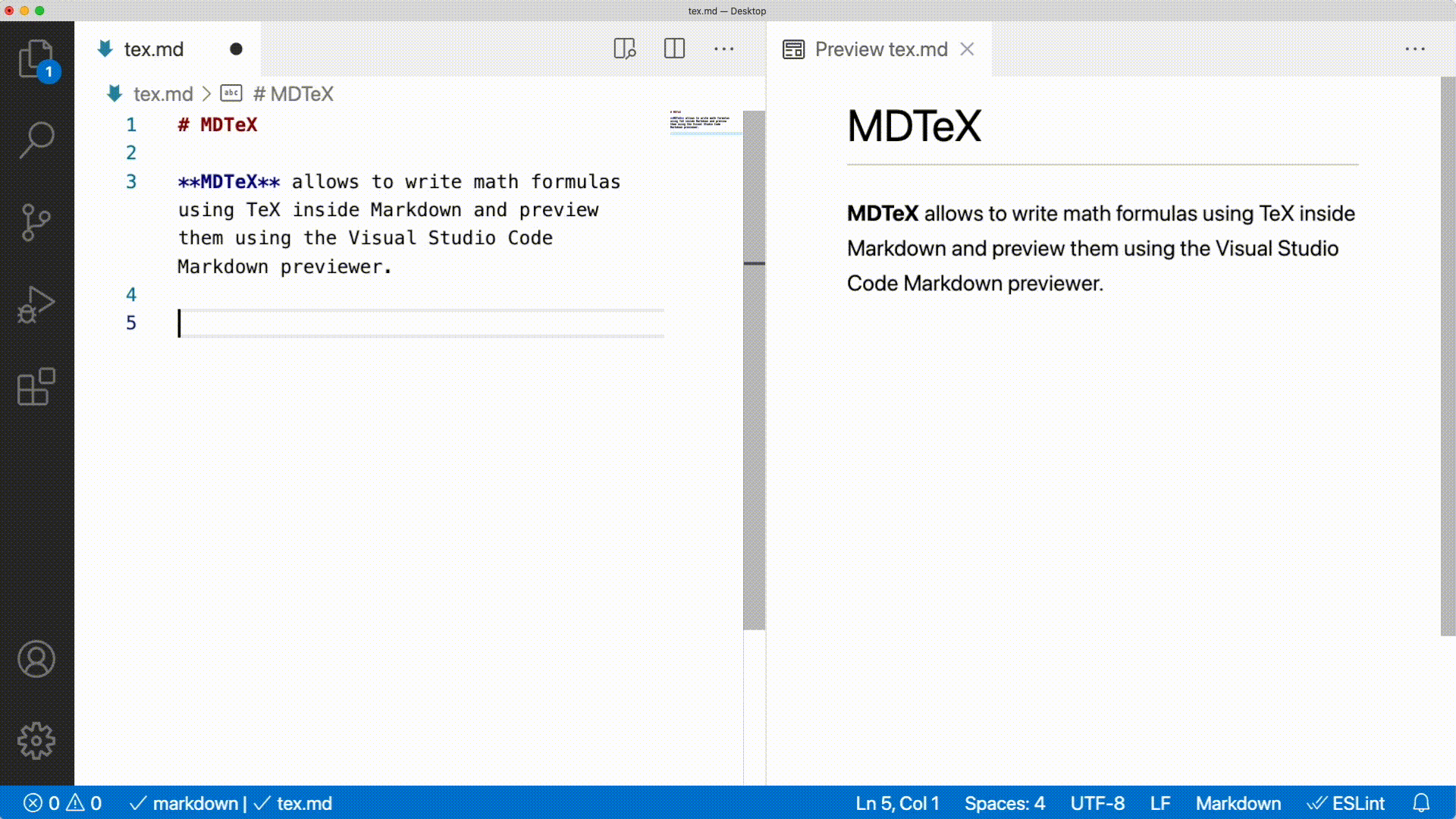Open the Search view in the activity bar
The image size is (1456, 819).
pos(36,140)
